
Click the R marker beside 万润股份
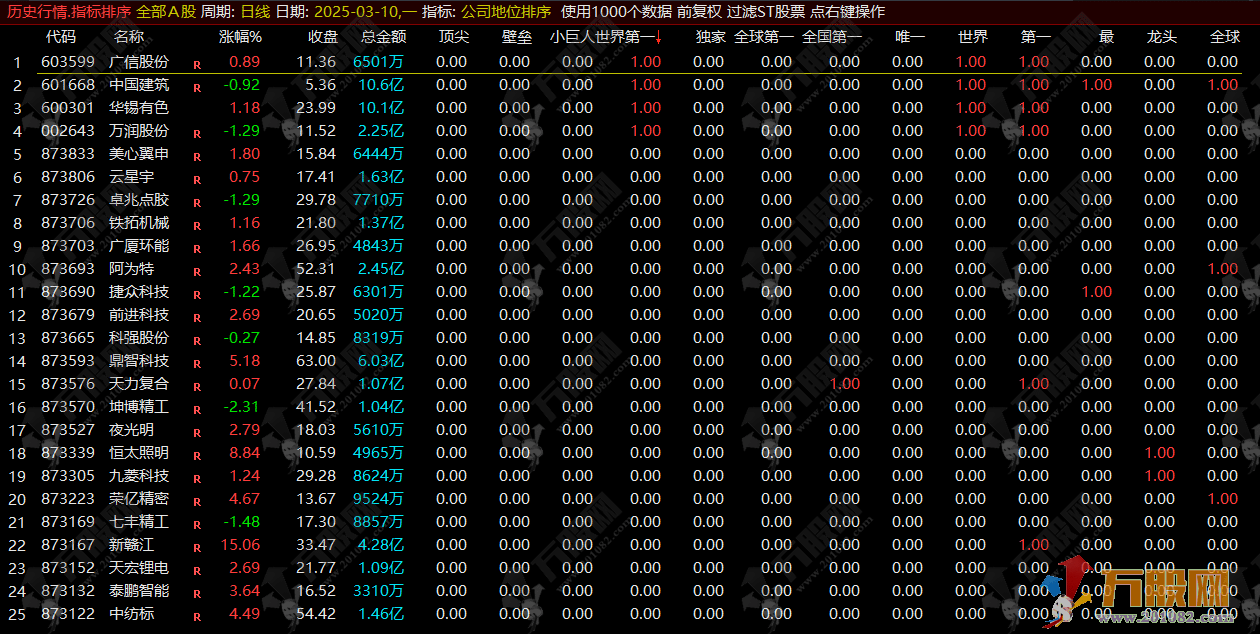196,133
